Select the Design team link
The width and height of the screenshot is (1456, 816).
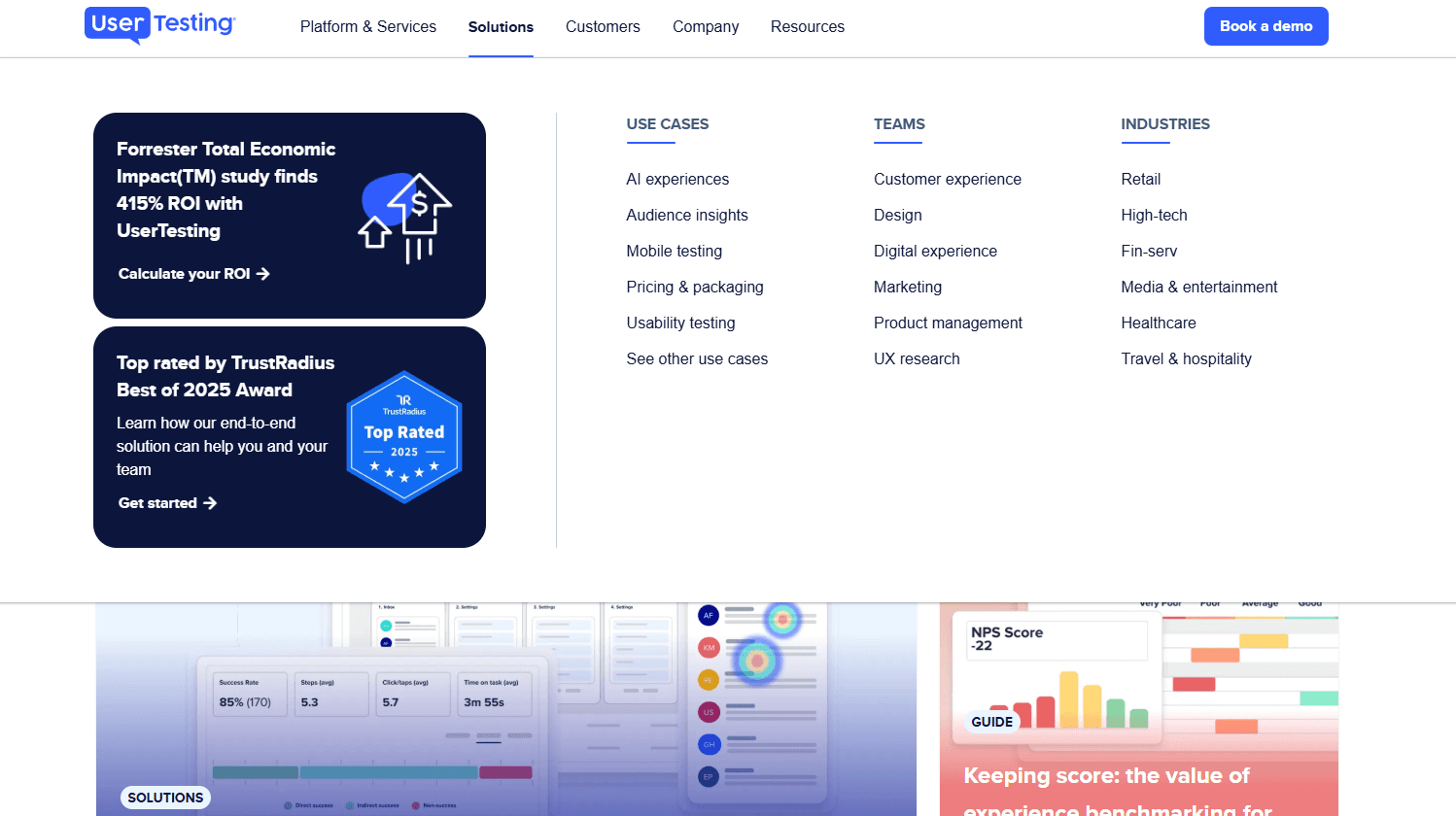898,216
